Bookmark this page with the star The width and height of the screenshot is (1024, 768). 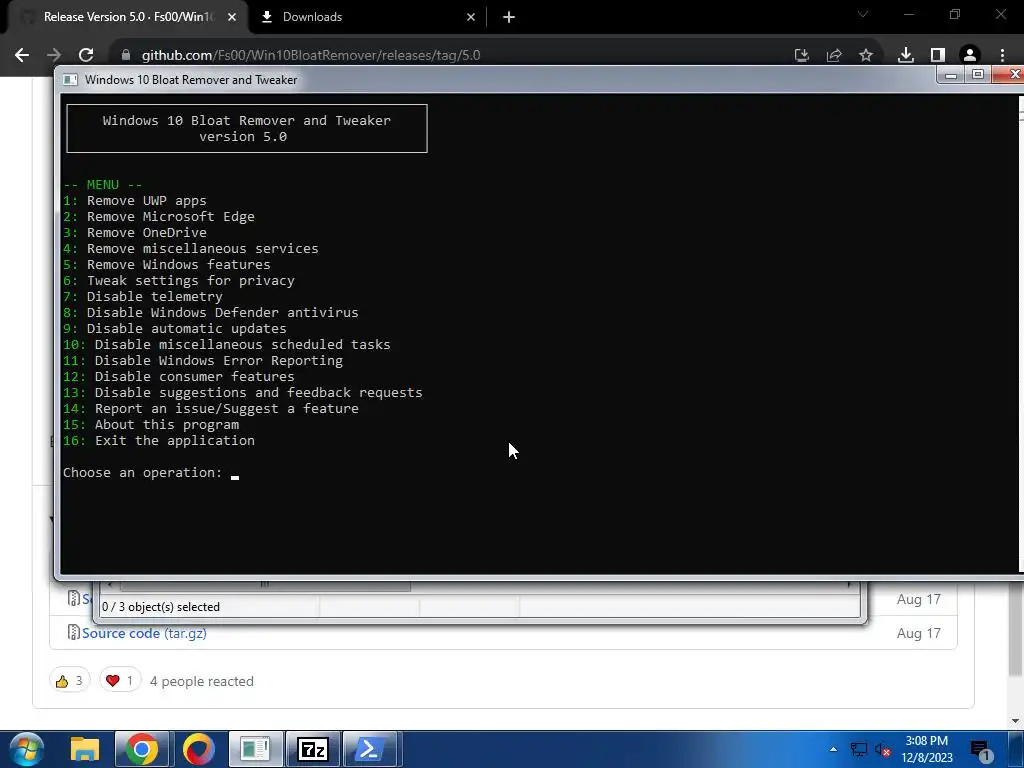point(866,56)
